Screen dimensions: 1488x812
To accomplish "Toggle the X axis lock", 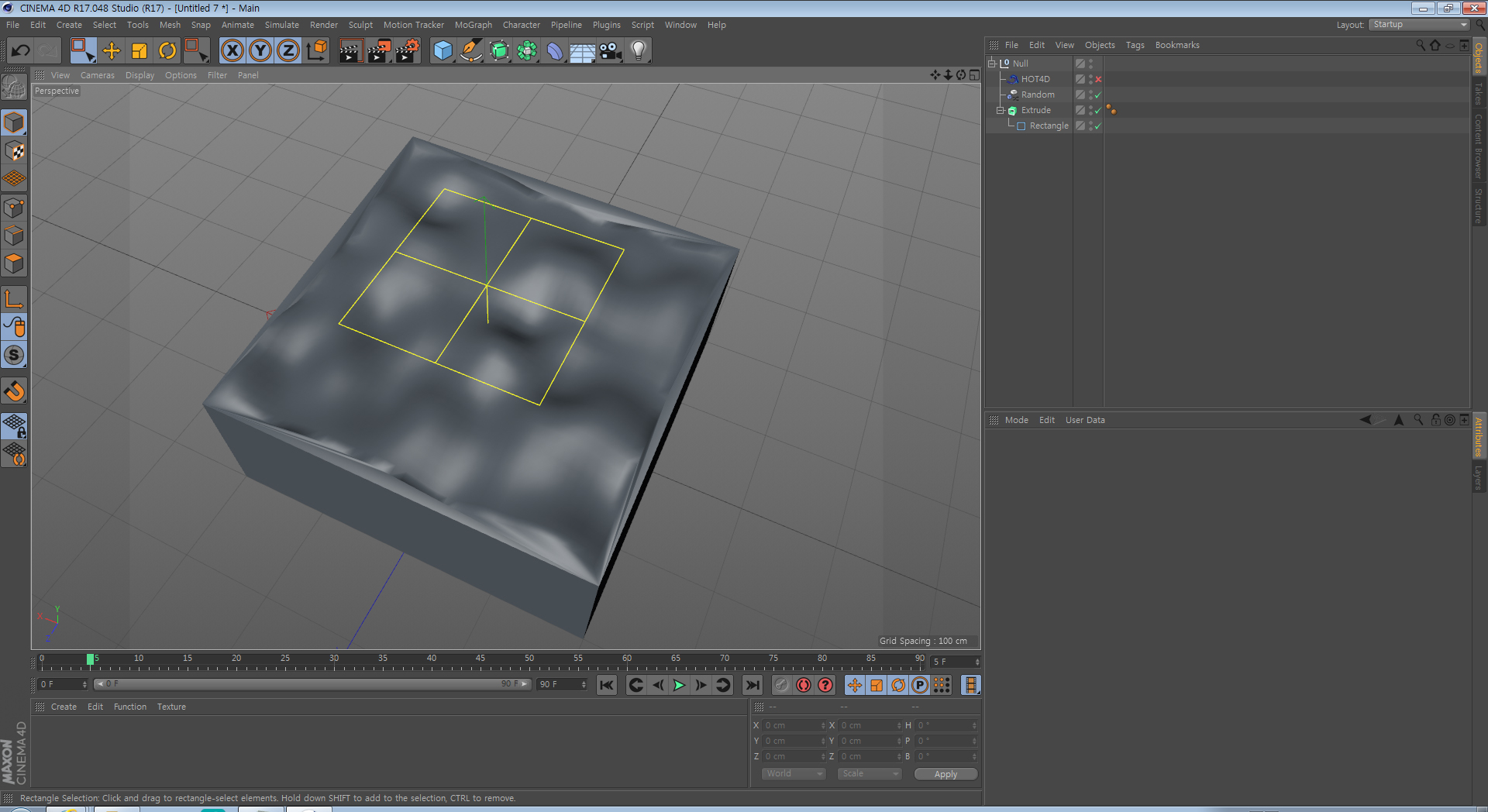I will [232, 51].
